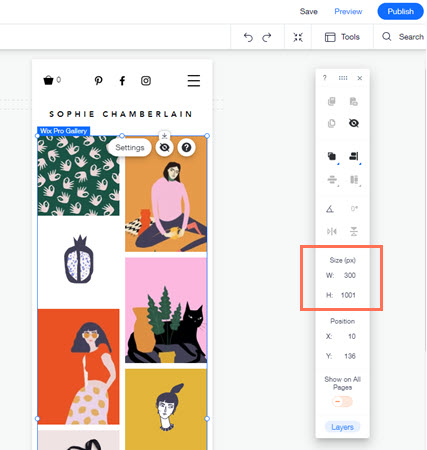Image resolution: width=427 pixels, height=450 pixels.
Task: Click the download arrow icon above gallery
Action: coord(164,136)
